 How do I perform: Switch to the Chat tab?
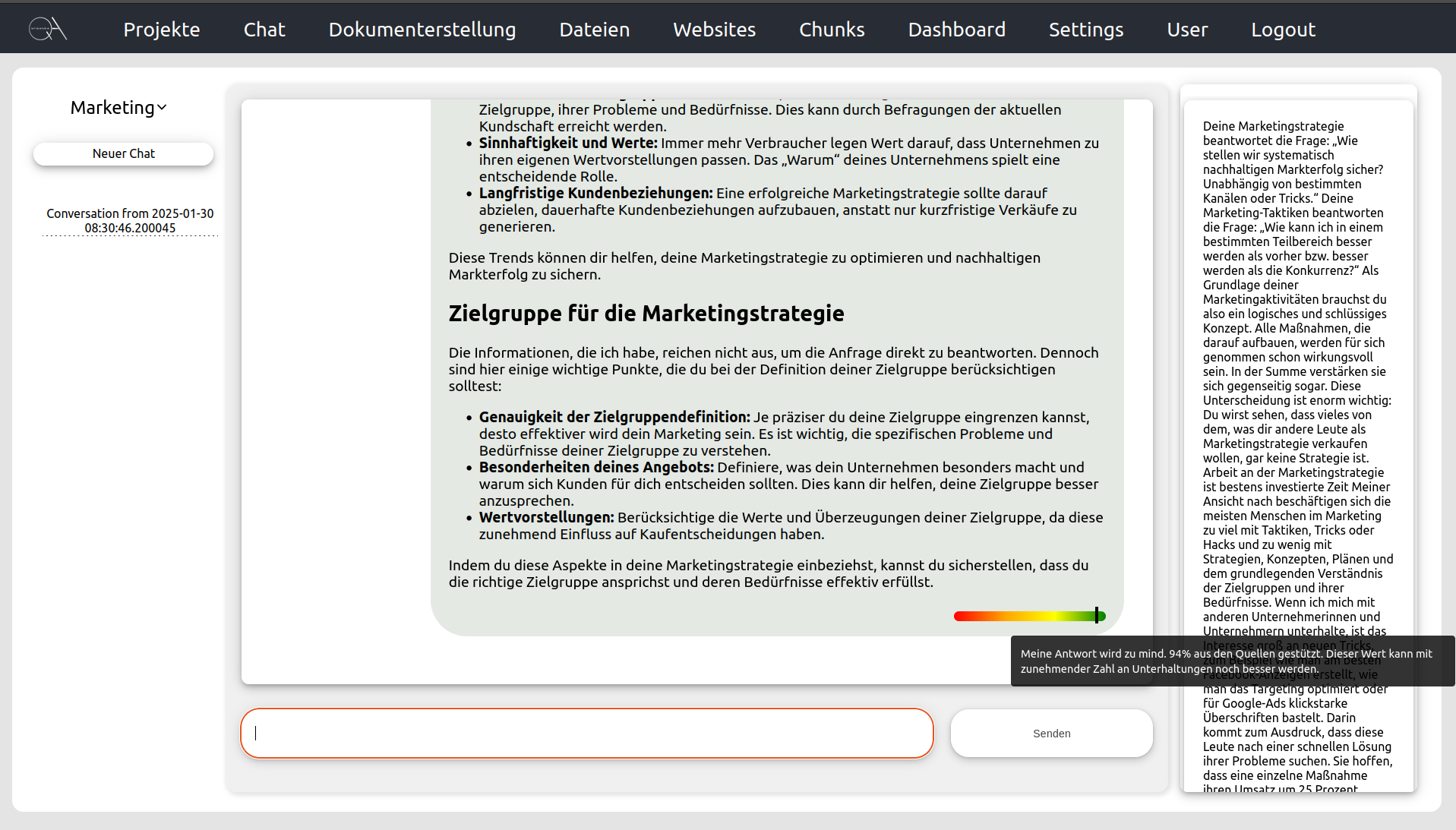[x=264, y=29]
